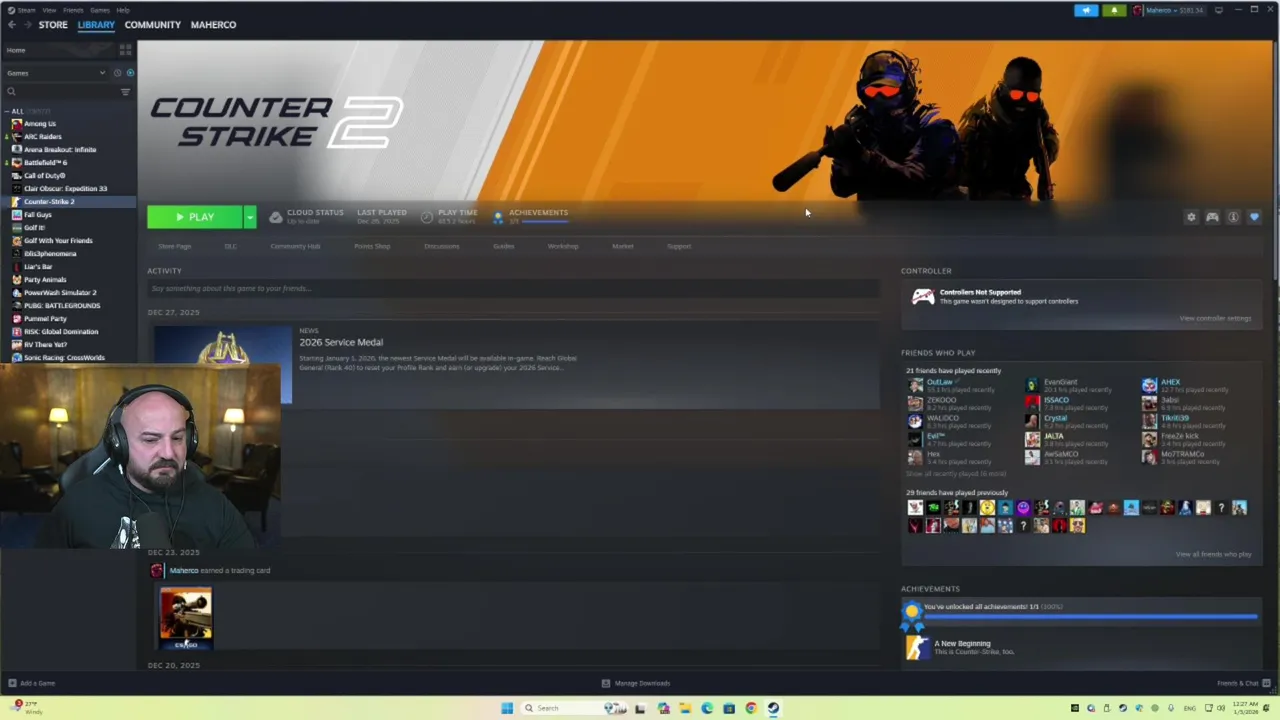The height and width of the screenshot is (720, 1280).
Task: Open the MAHERCO profile tab
Action: [213, 25]
